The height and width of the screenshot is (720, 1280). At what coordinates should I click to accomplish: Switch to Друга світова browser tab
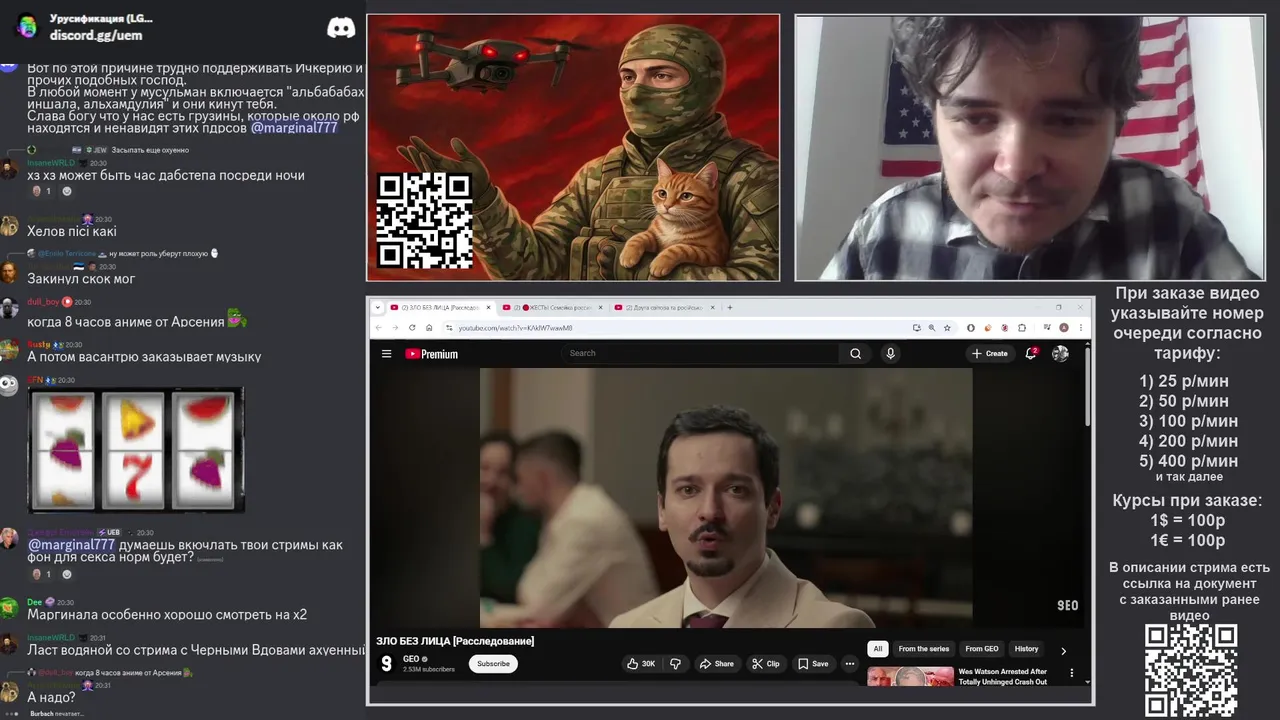[x=664, y=307]
